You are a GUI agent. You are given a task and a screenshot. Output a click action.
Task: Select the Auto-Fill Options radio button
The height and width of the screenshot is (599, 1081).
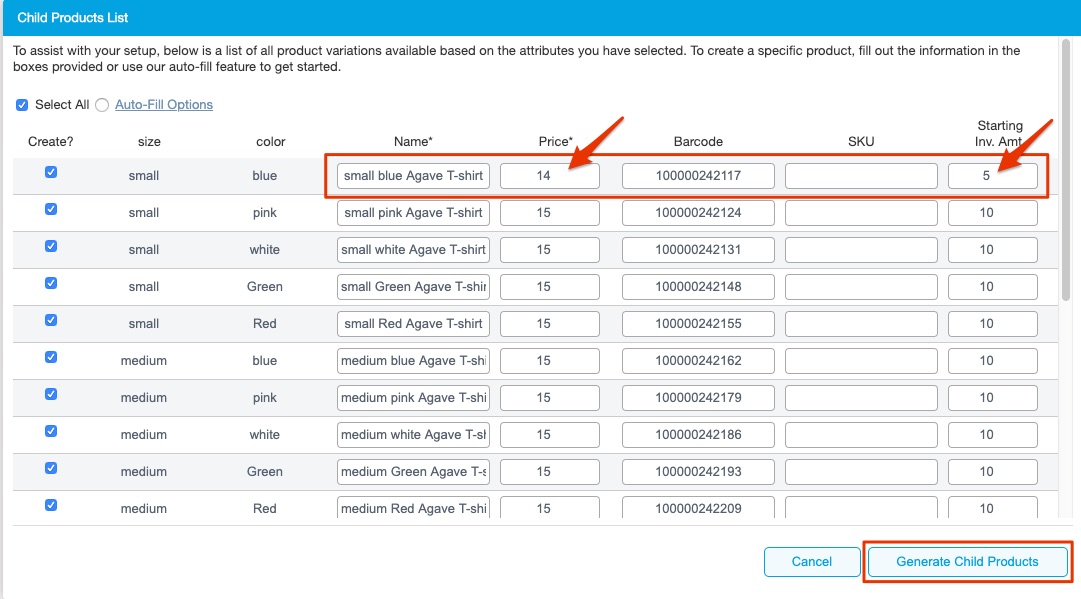(x=102, y=105)
